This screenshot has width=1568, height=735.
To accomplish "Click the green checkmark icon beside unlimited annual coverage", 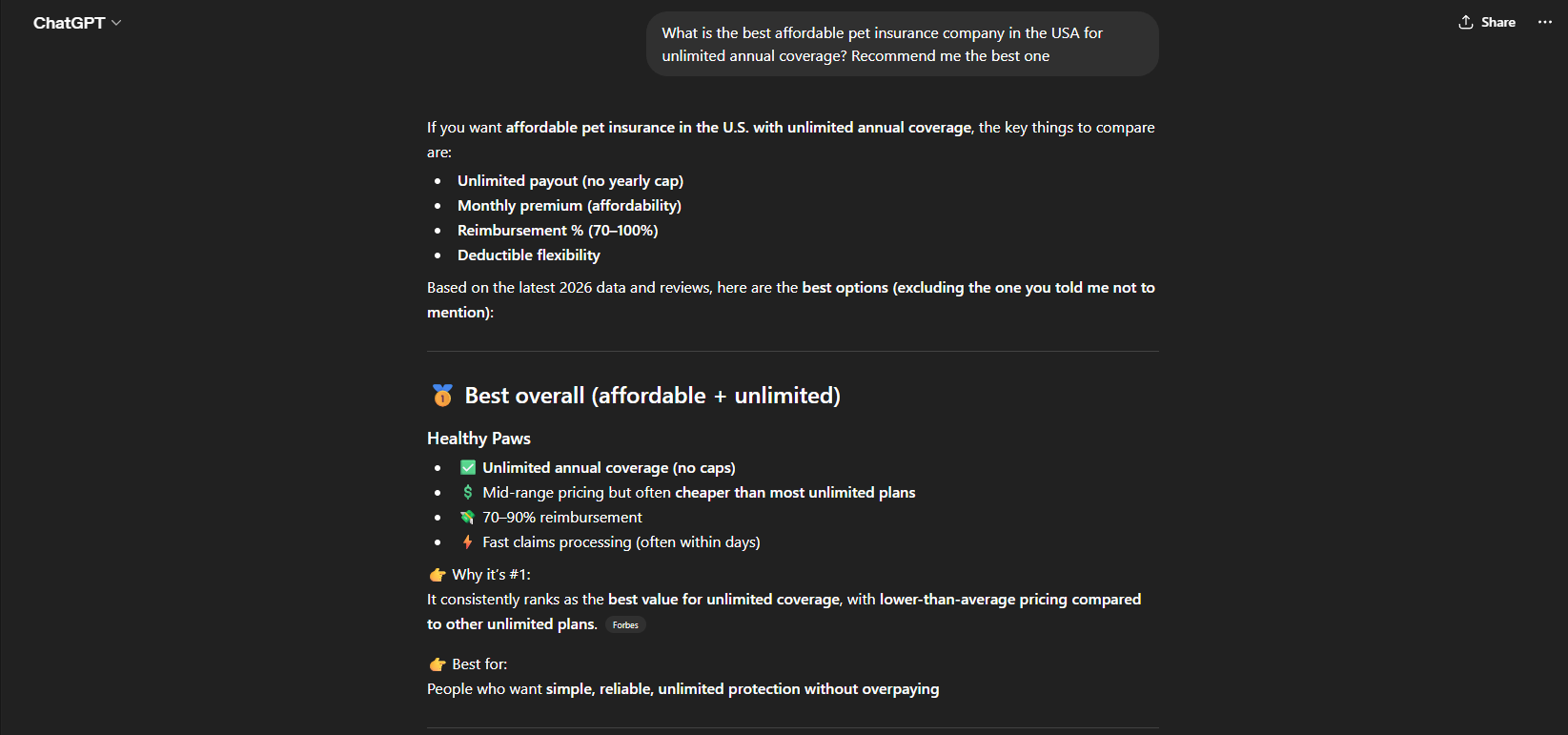I will [x=467, y=467].
